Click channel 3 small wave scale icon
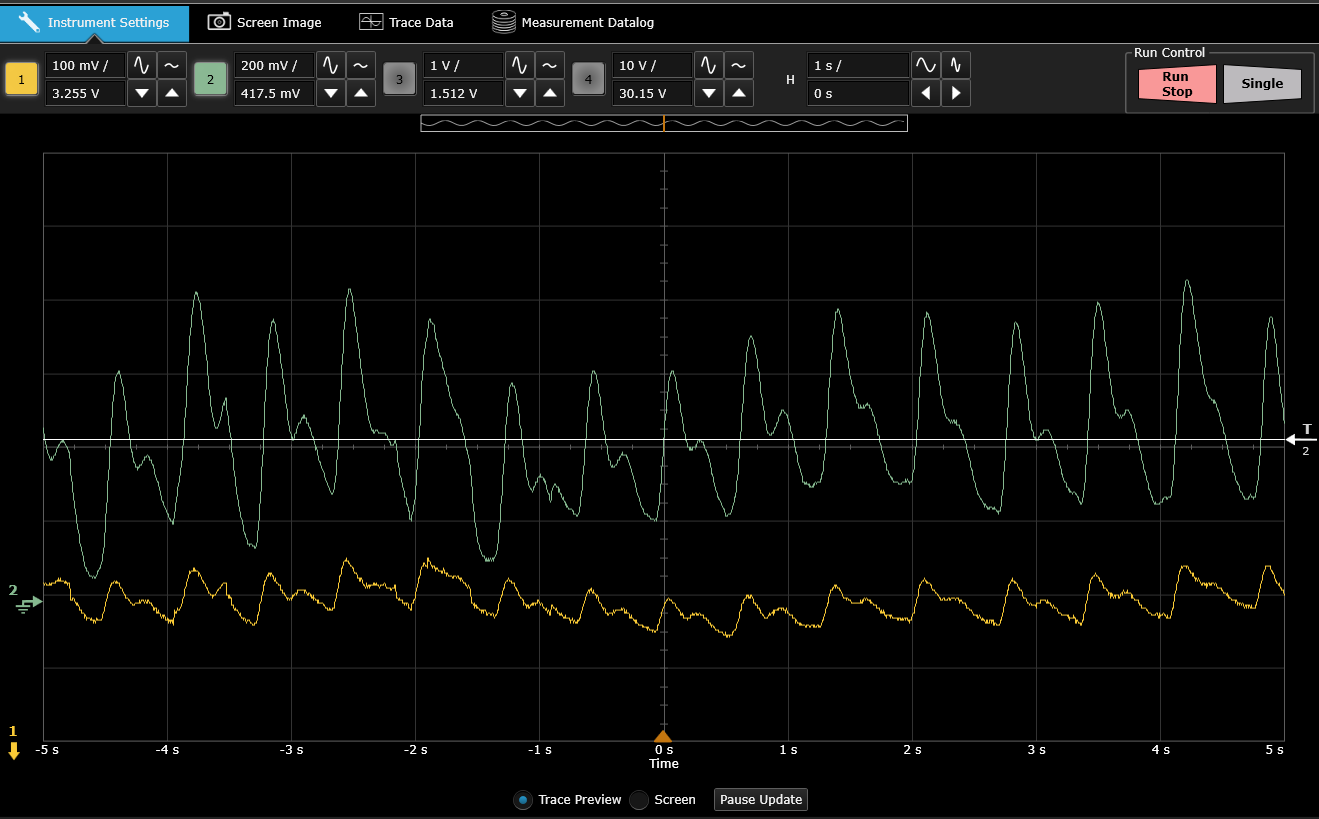This screenshot has width=1319, height=819. click(550, 65)
